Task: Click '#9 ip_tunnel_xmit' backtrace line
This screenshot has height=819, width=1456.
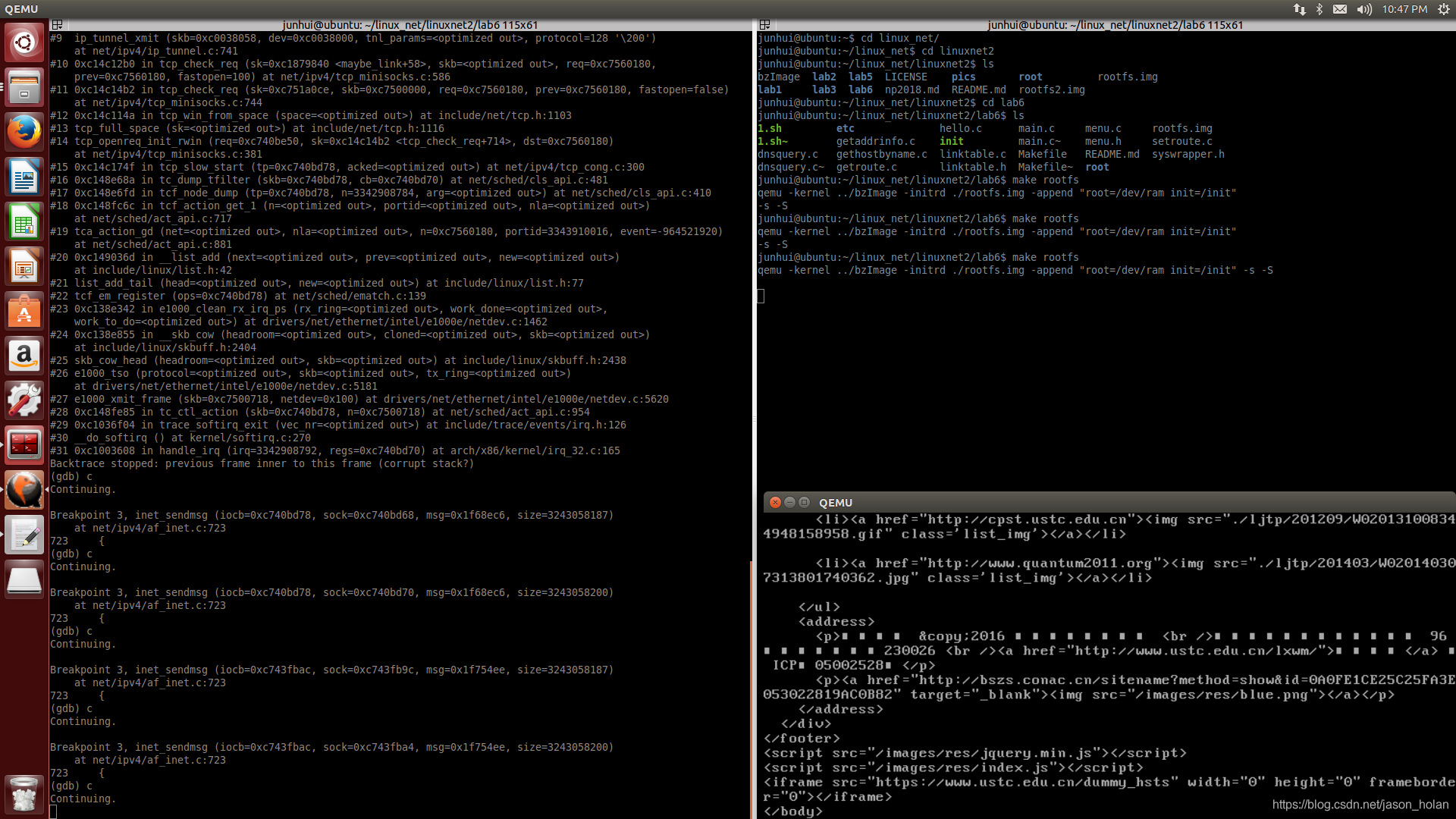Action: 353,38
